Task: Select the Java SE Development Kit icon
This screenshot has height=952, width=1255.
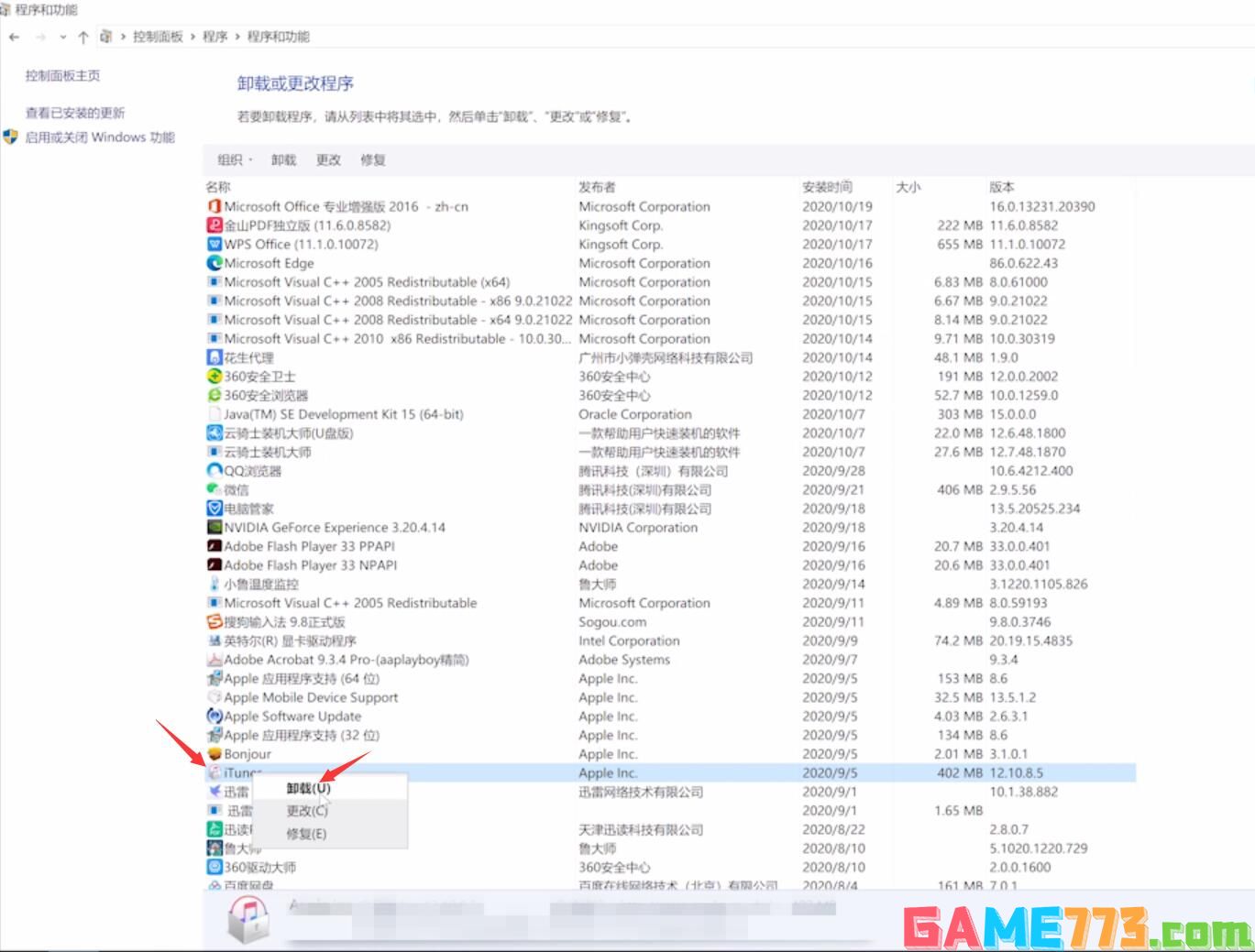Action: click(215, 414)
